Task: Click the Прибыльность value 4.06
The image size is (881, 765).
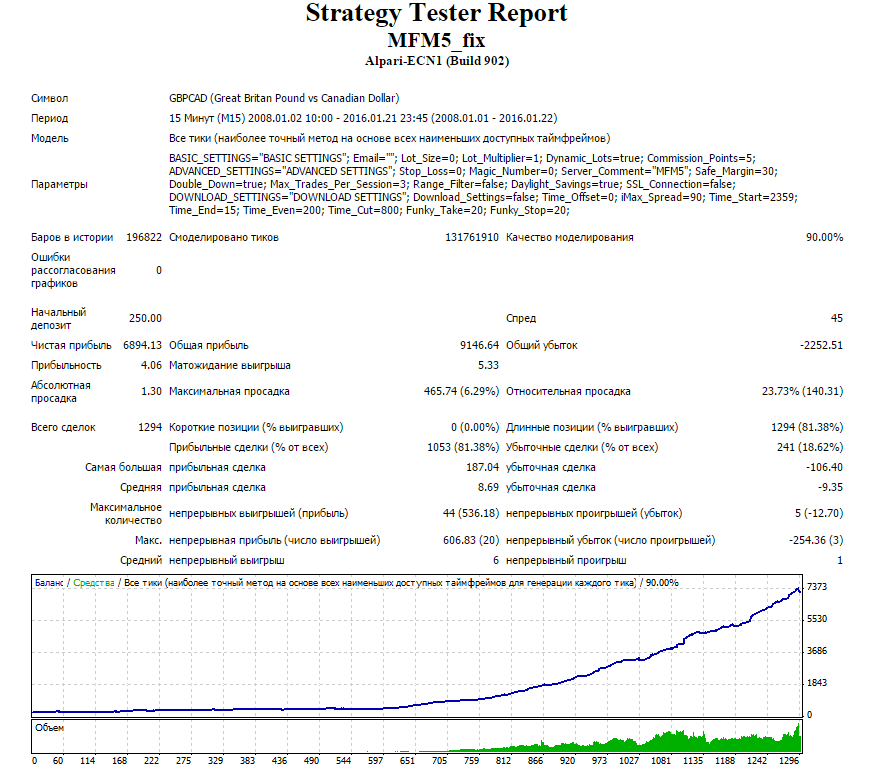Action: 151,366
